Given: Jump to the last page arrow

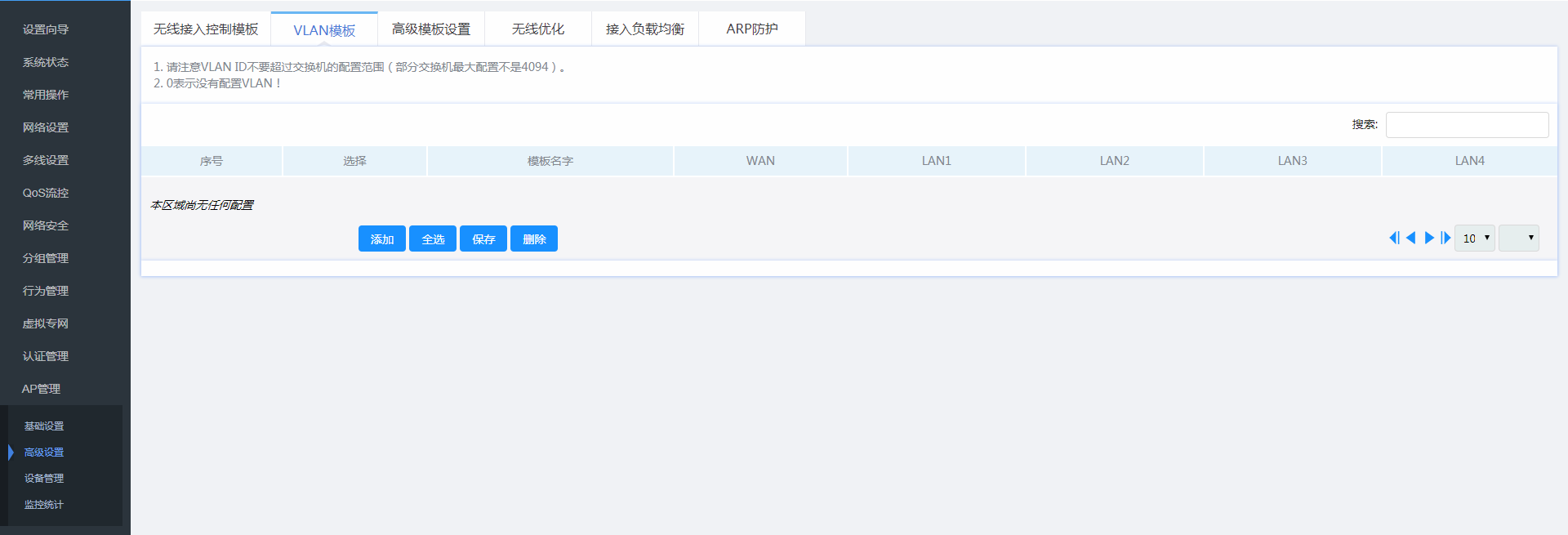Looking at the screenshot, I should (1445, 238).
